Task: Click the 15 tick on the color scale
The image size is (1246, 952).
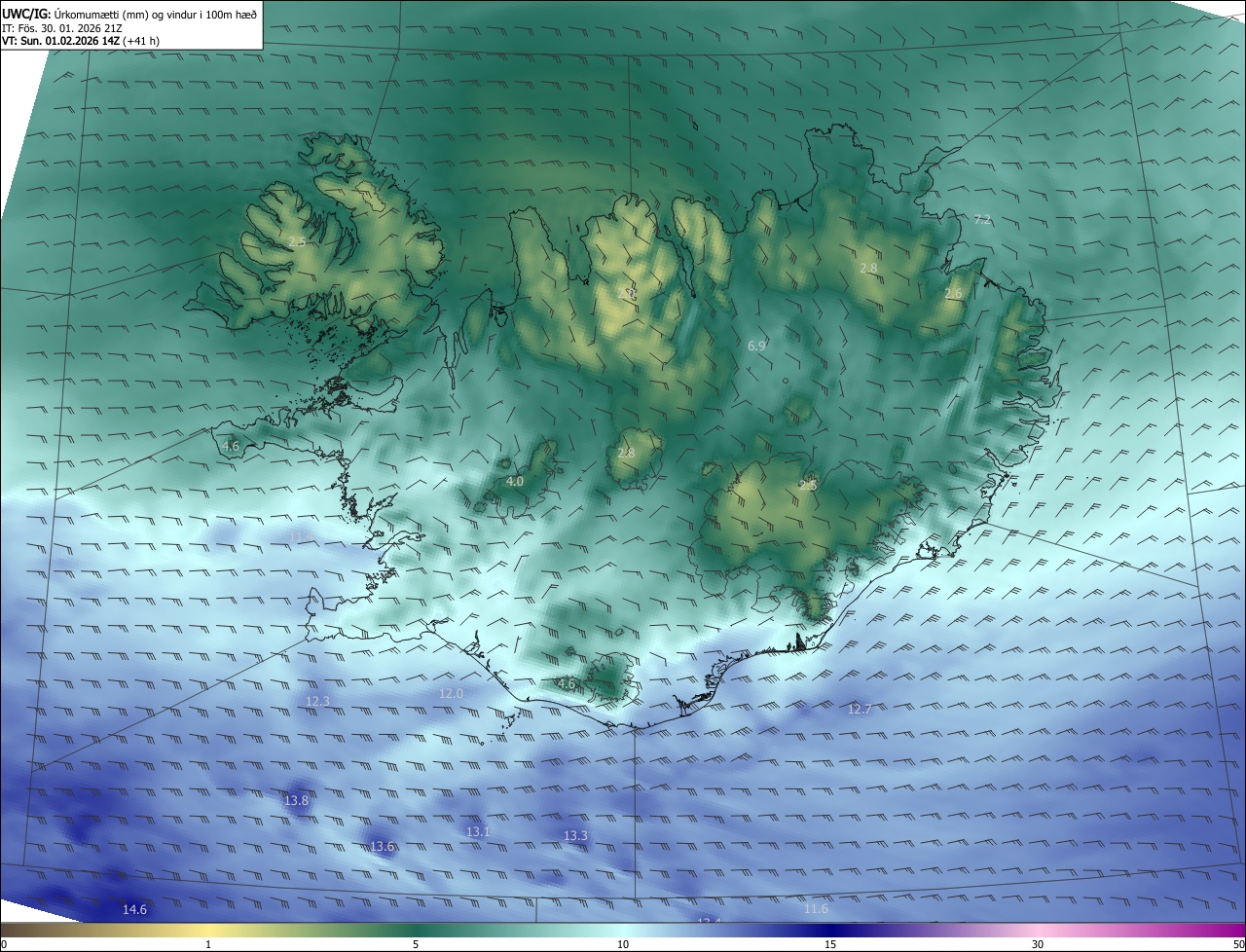Action: coord(830,944)
